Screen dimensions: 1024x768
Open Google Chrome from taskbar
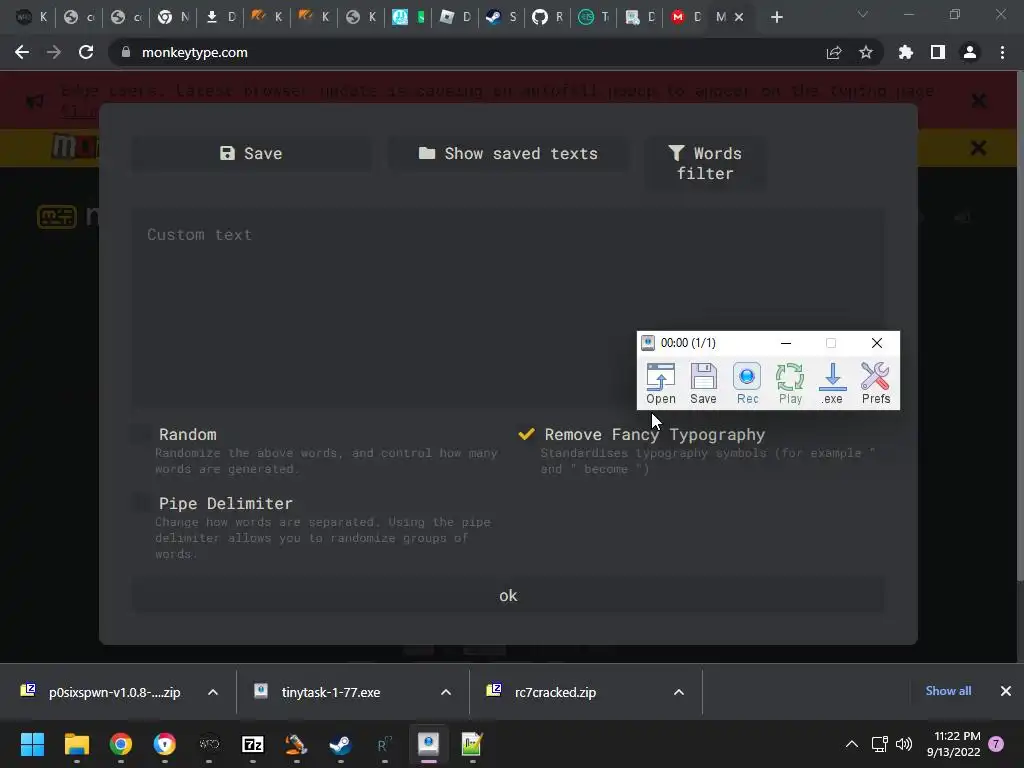pyautogui.click(x=121, y=744)
